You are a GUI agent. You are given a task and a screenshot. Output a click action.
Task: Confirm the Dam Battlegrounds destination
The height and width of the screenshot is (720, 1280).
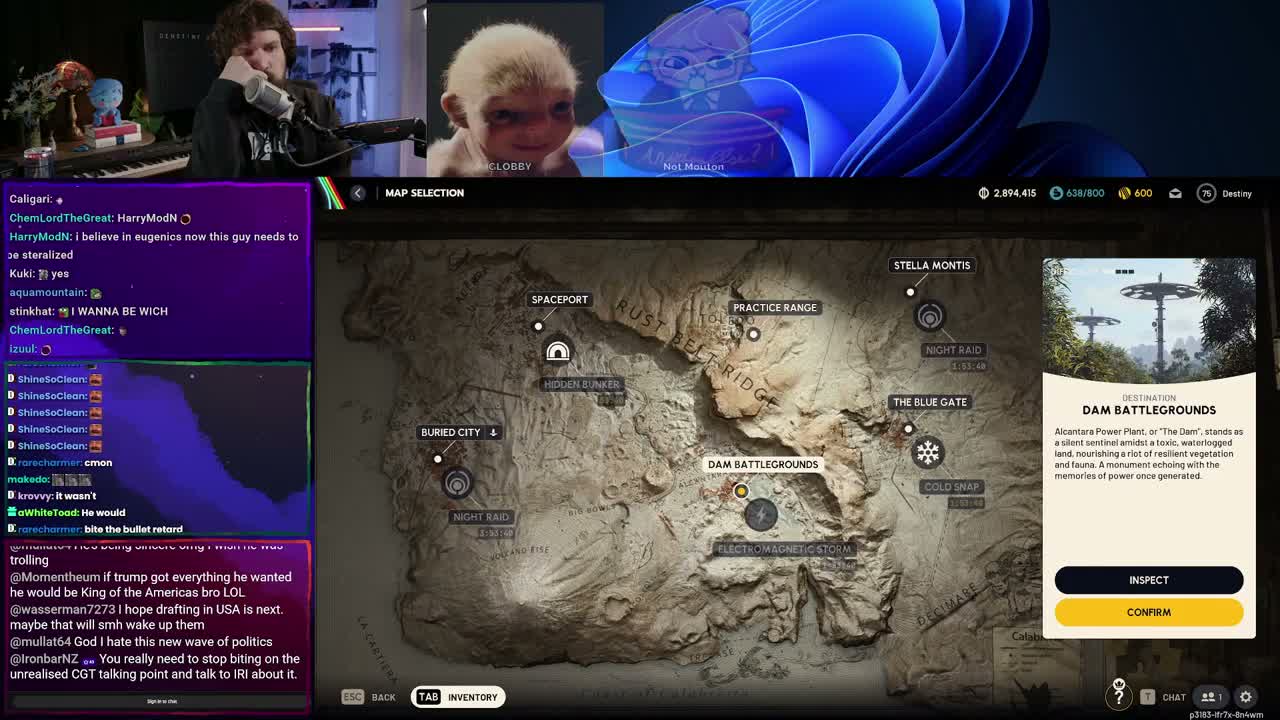[1148, 612]
